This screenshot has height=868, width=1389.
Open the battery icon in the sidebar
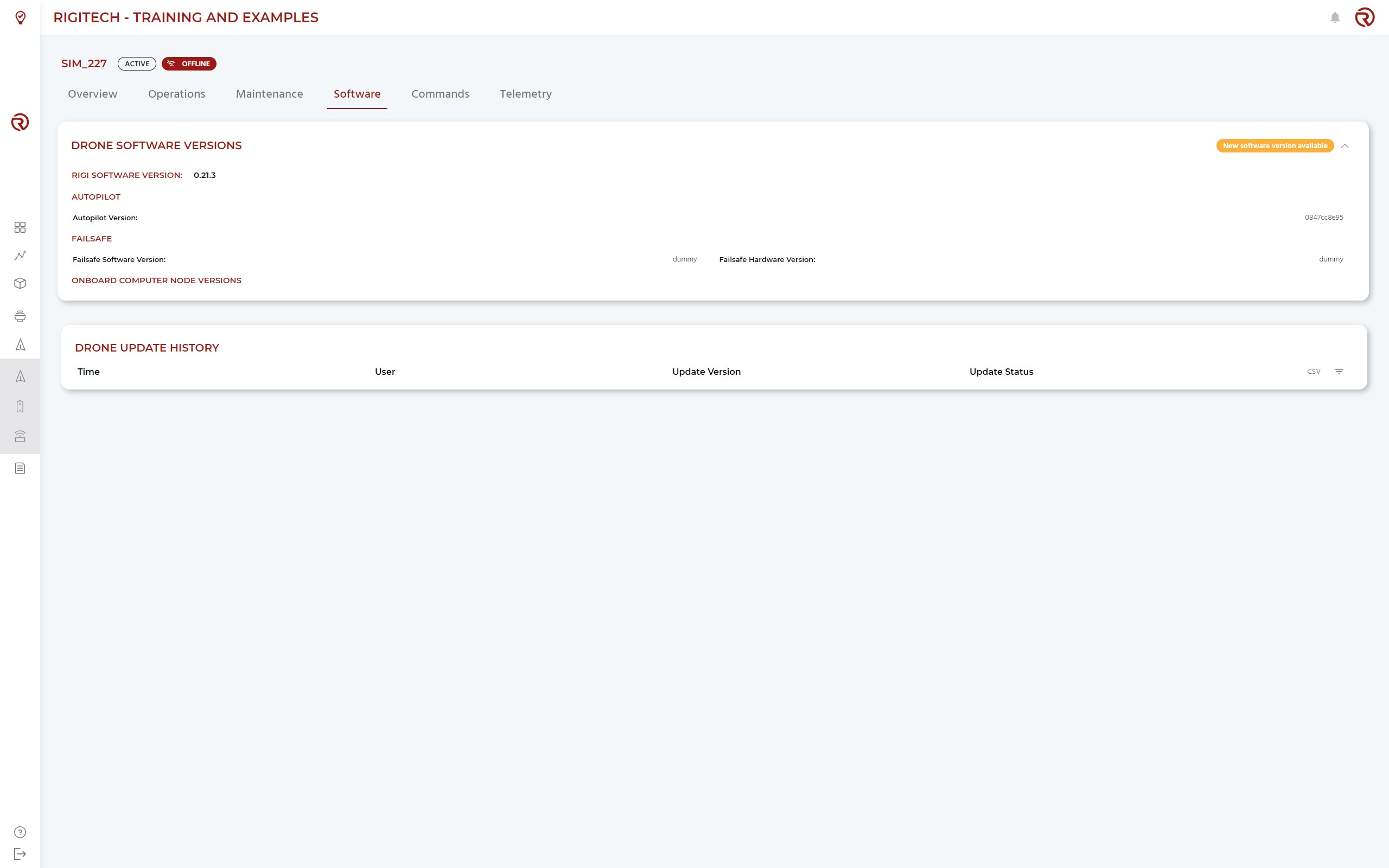(20, 406)
